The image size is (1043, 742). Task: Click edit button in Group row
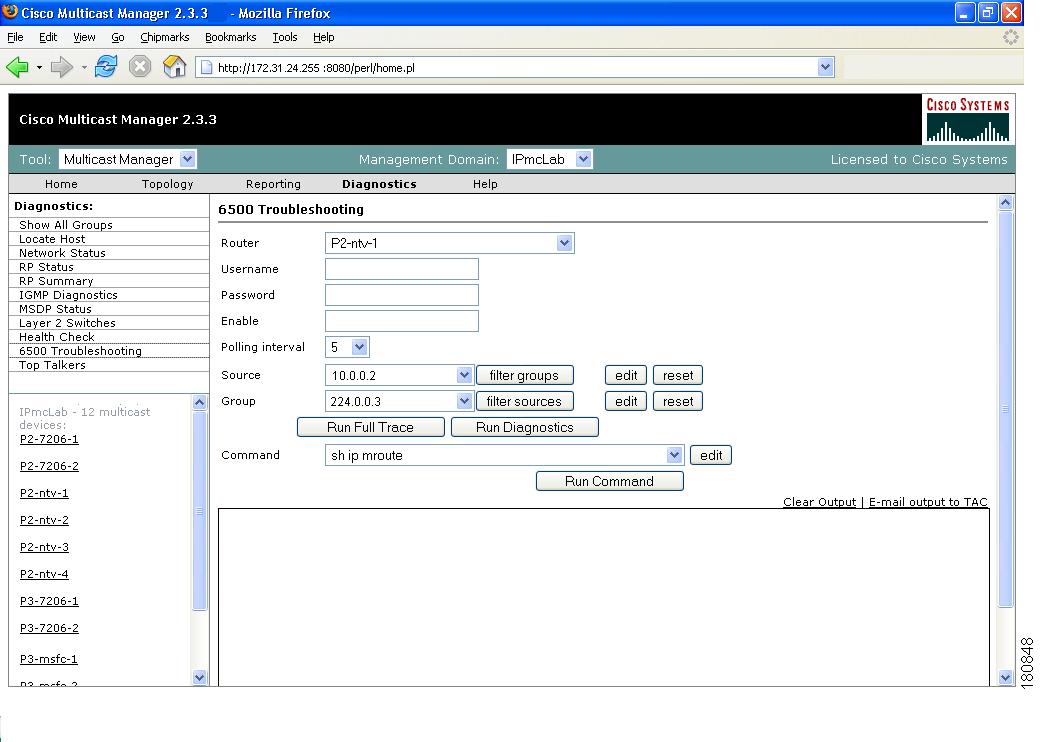[626, 401]
